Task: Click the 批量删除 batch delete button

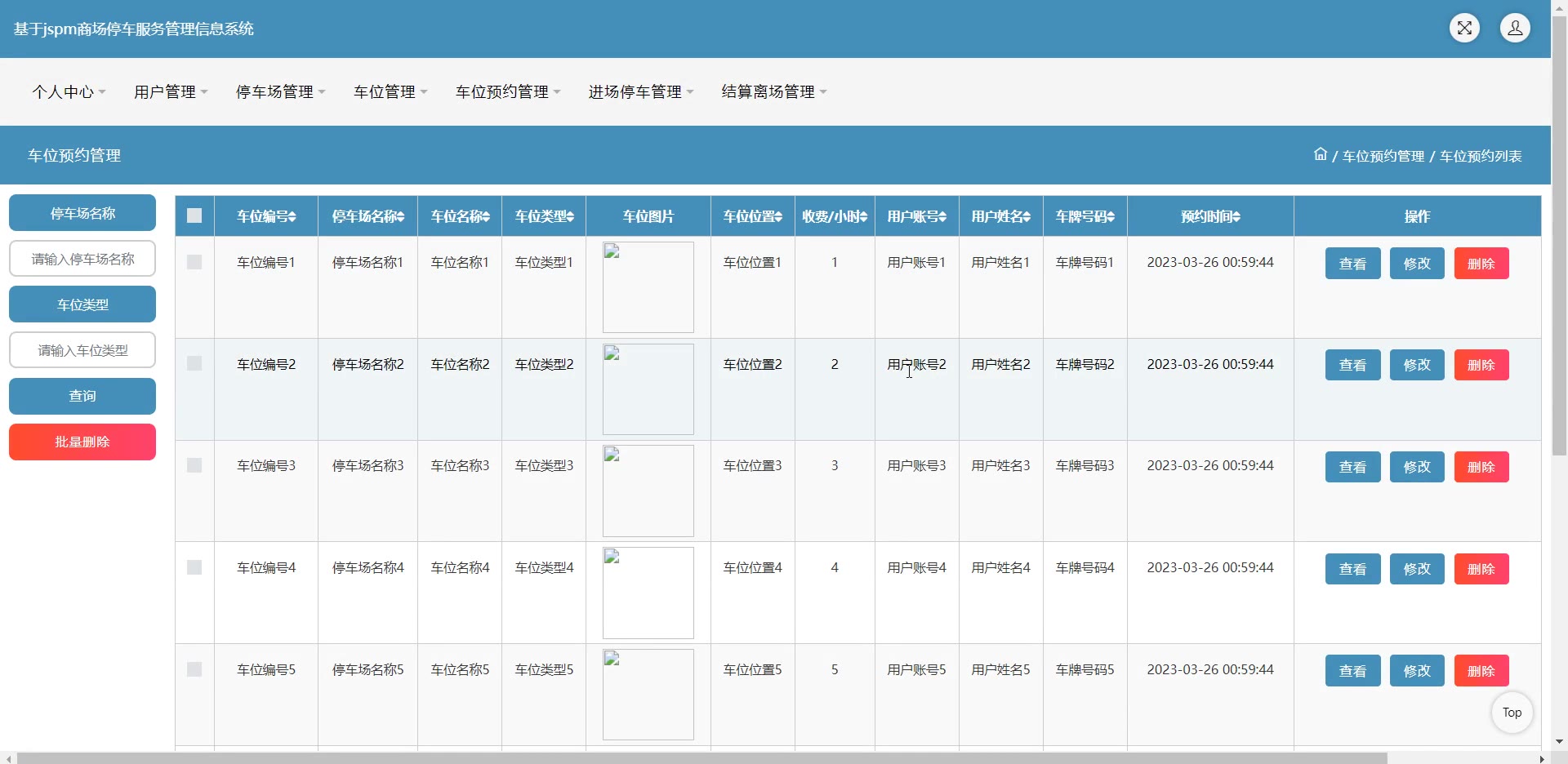Action: tap(82, 442)
